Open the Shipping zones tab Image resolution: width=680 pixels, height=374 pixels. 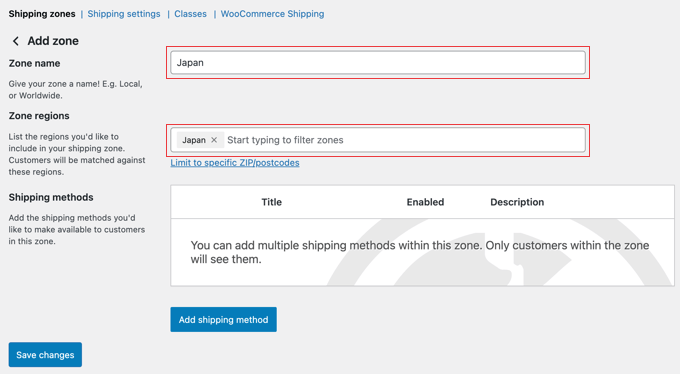[42, 14]
